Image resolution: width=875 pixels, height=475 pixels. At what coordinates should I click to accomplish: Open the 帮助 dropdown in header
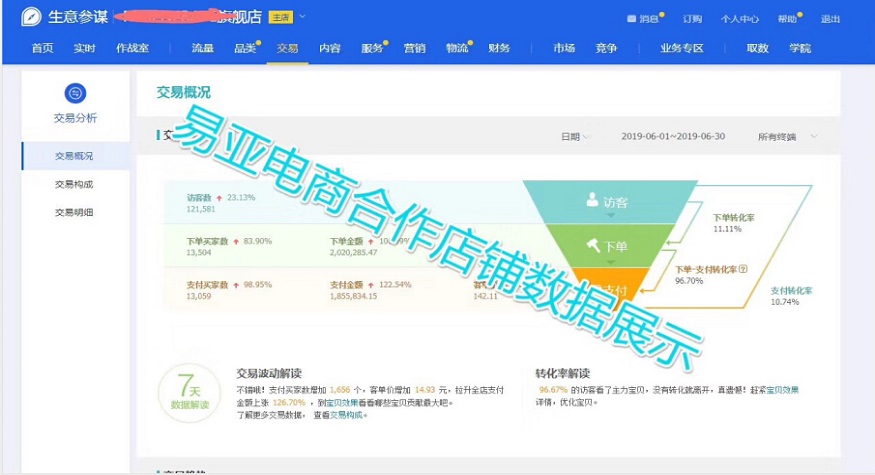click(x=791, y=19)
